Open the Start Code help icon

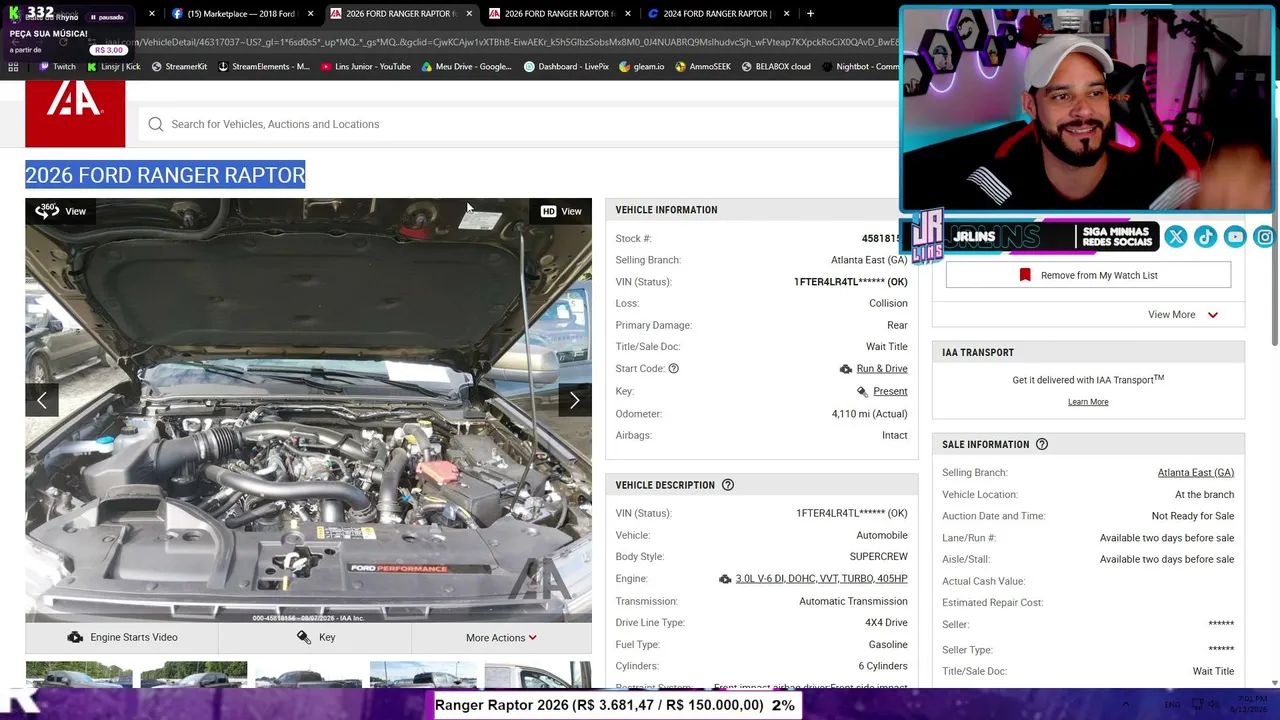pos(673,369)
